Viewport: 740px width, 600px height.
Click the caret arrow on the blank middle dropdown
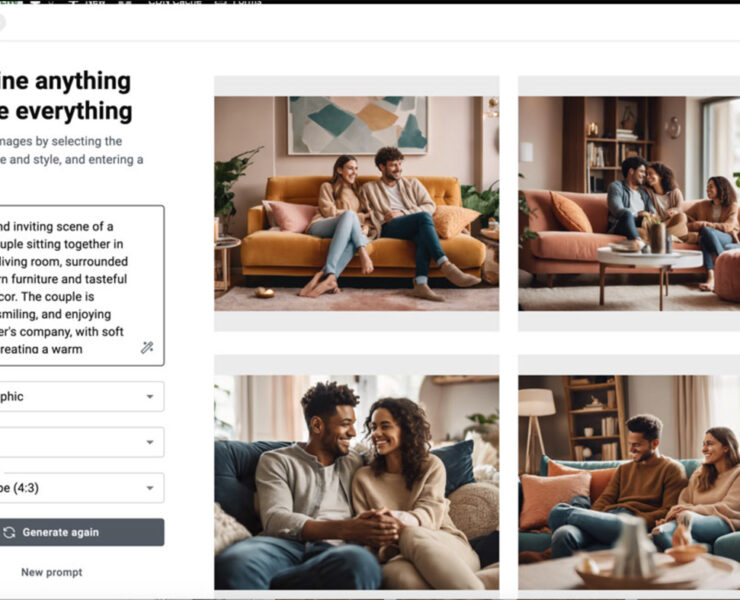150,442
